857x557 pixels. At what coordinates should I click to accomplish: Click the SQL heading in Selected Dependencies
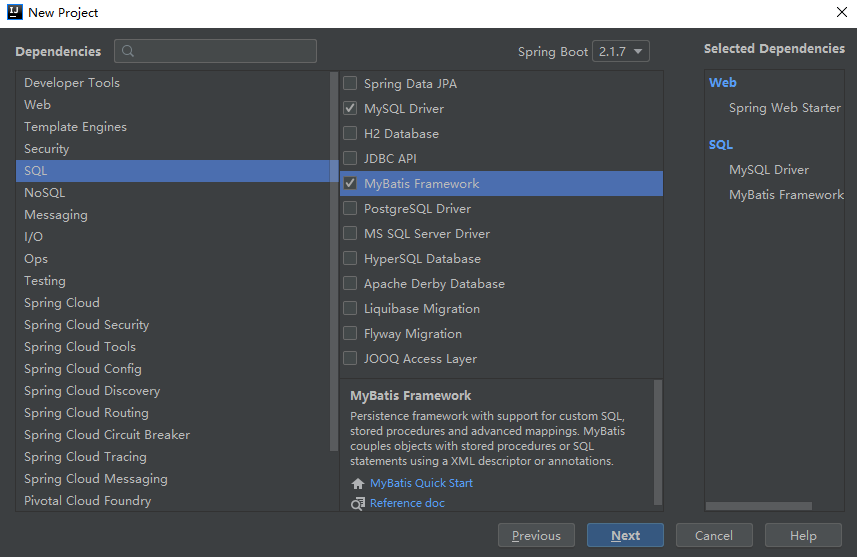(x=720, y=145)
